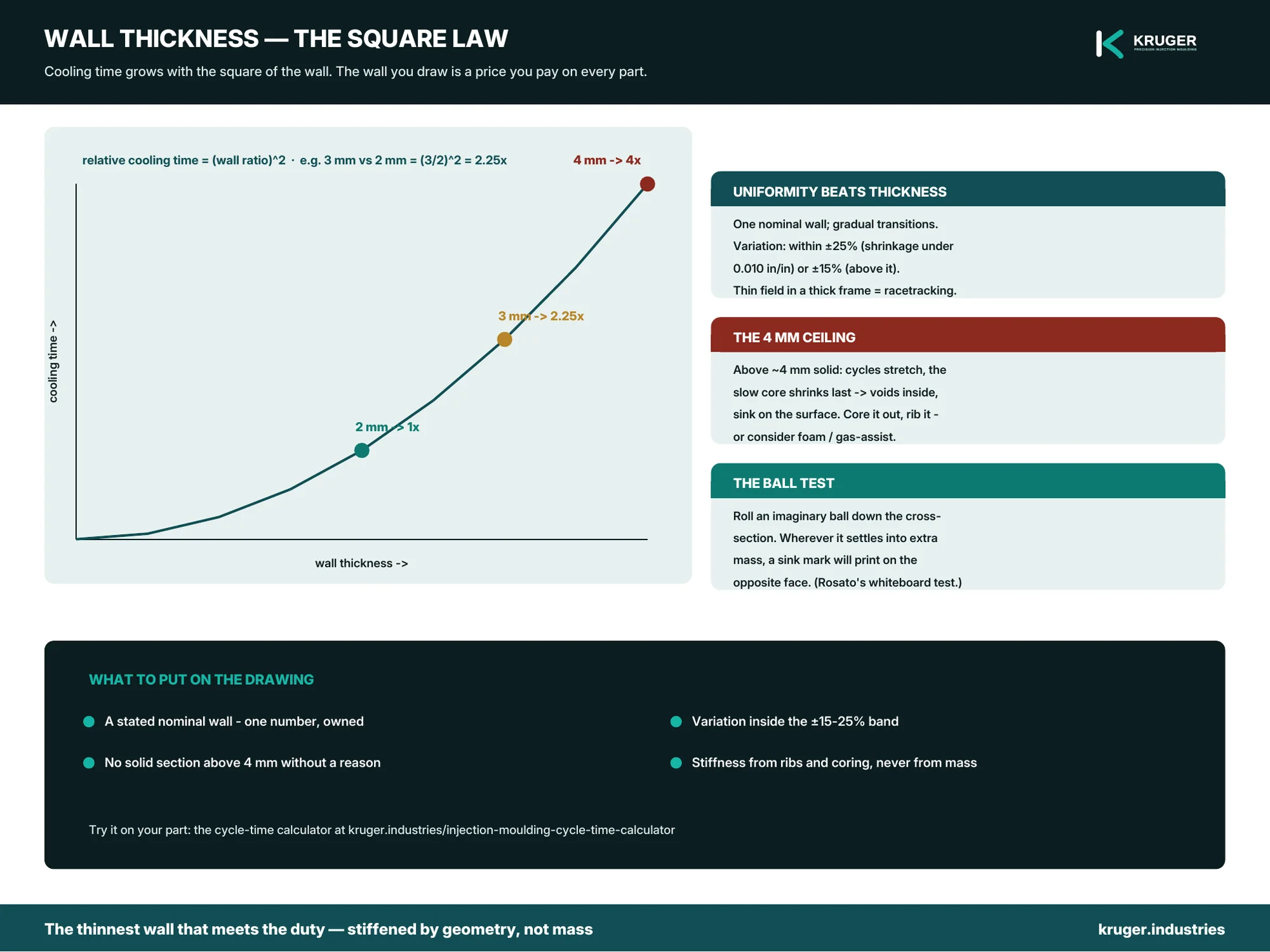This screenshot has width=1270, height=952.
Task: Click 'Variation inside the ±15-25% band' text
Action: pyautogui.click(x=795, y=722)
